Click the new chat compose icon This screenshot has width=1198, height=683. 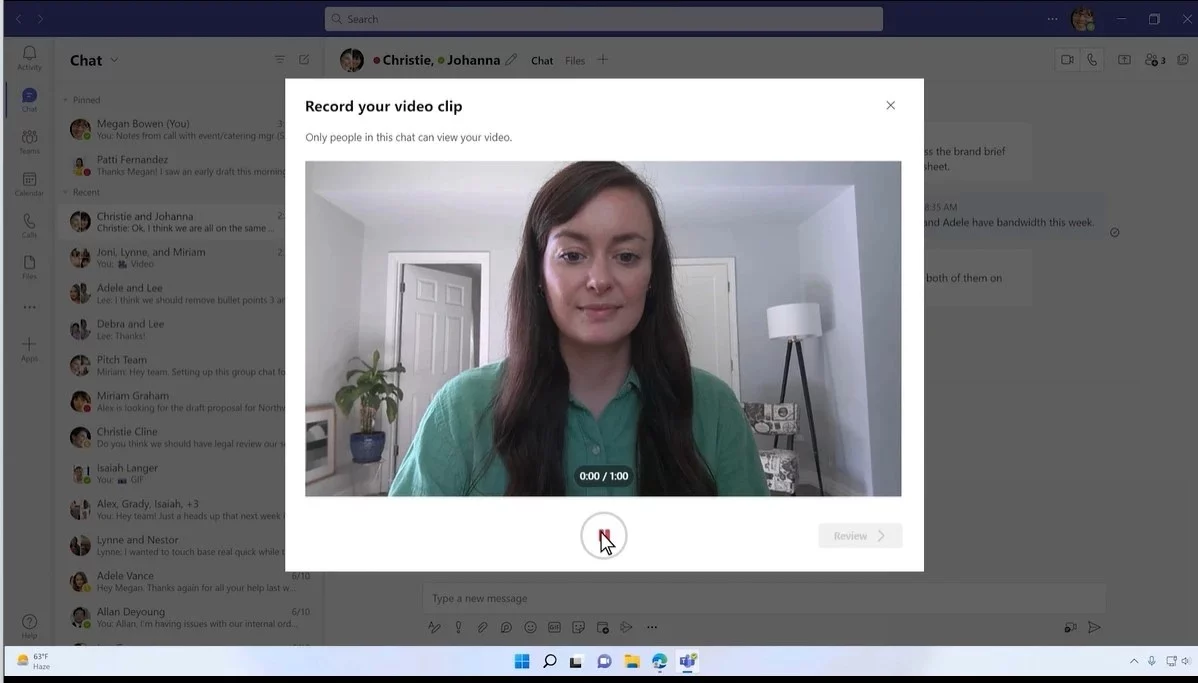pyautogui.click(x=304, y=60)
